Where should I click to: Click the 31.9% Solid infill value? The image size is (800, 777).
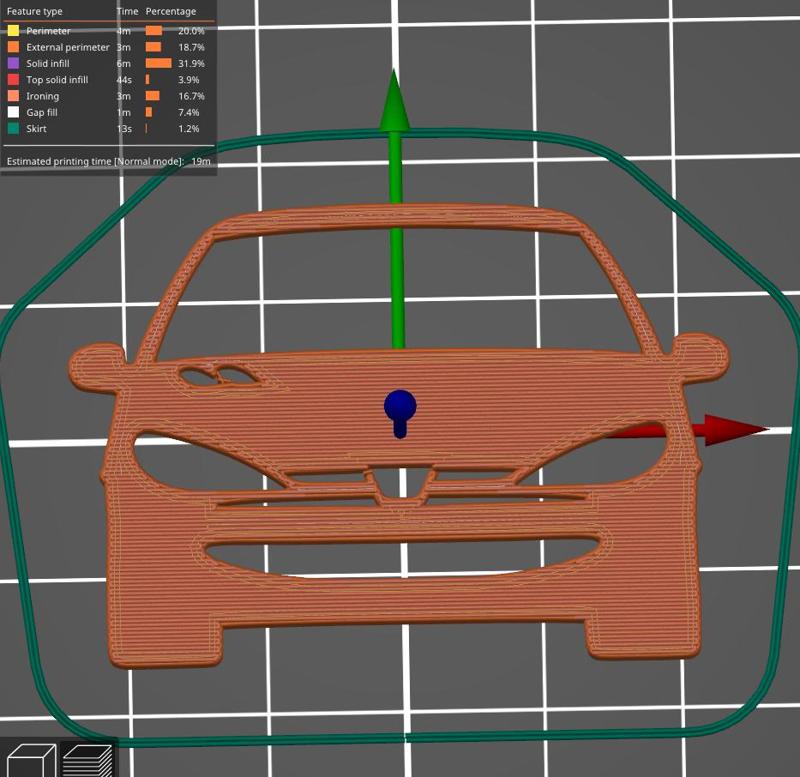(191, 63)
